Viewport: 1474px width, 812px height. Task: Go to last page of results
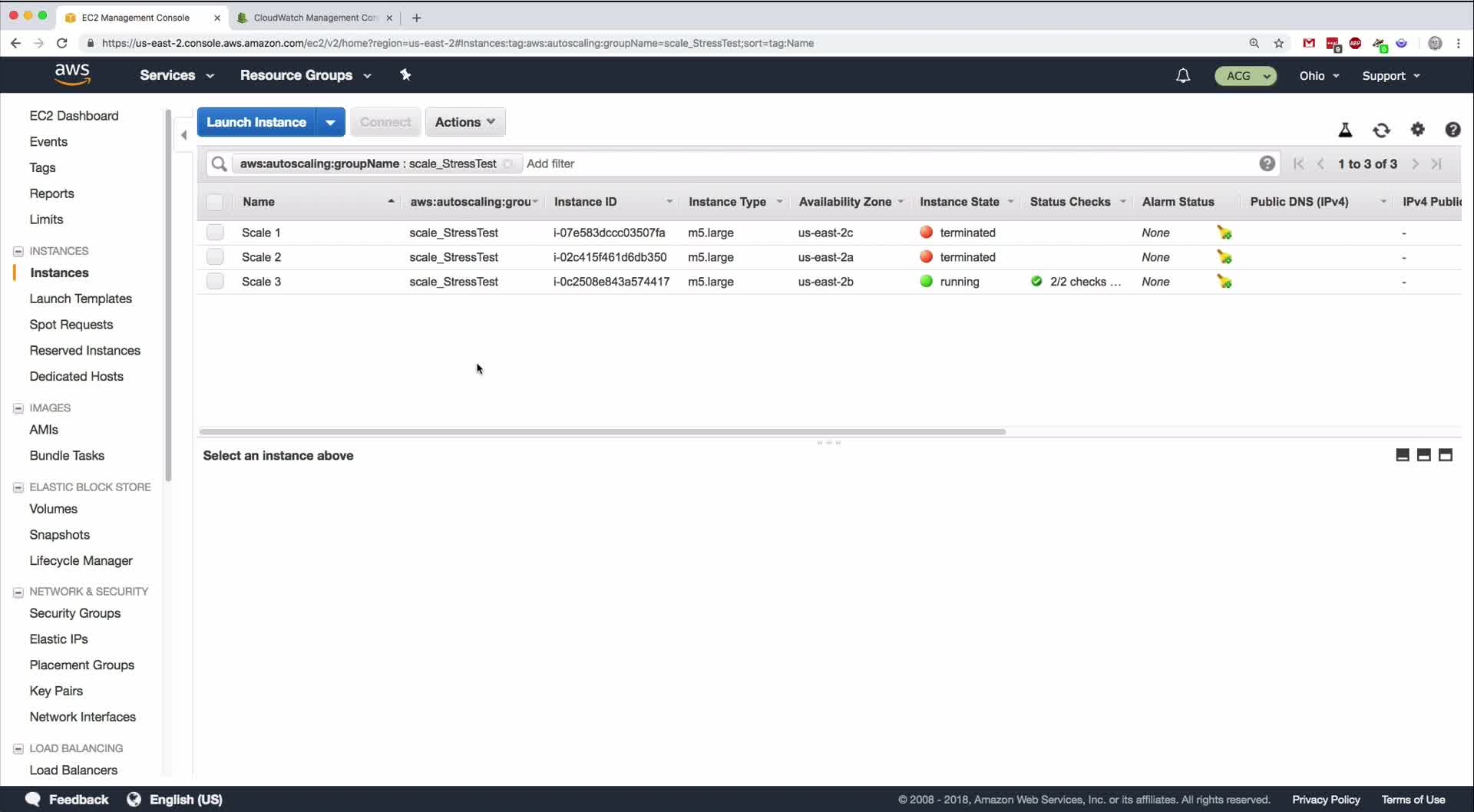pos(1436,163)
